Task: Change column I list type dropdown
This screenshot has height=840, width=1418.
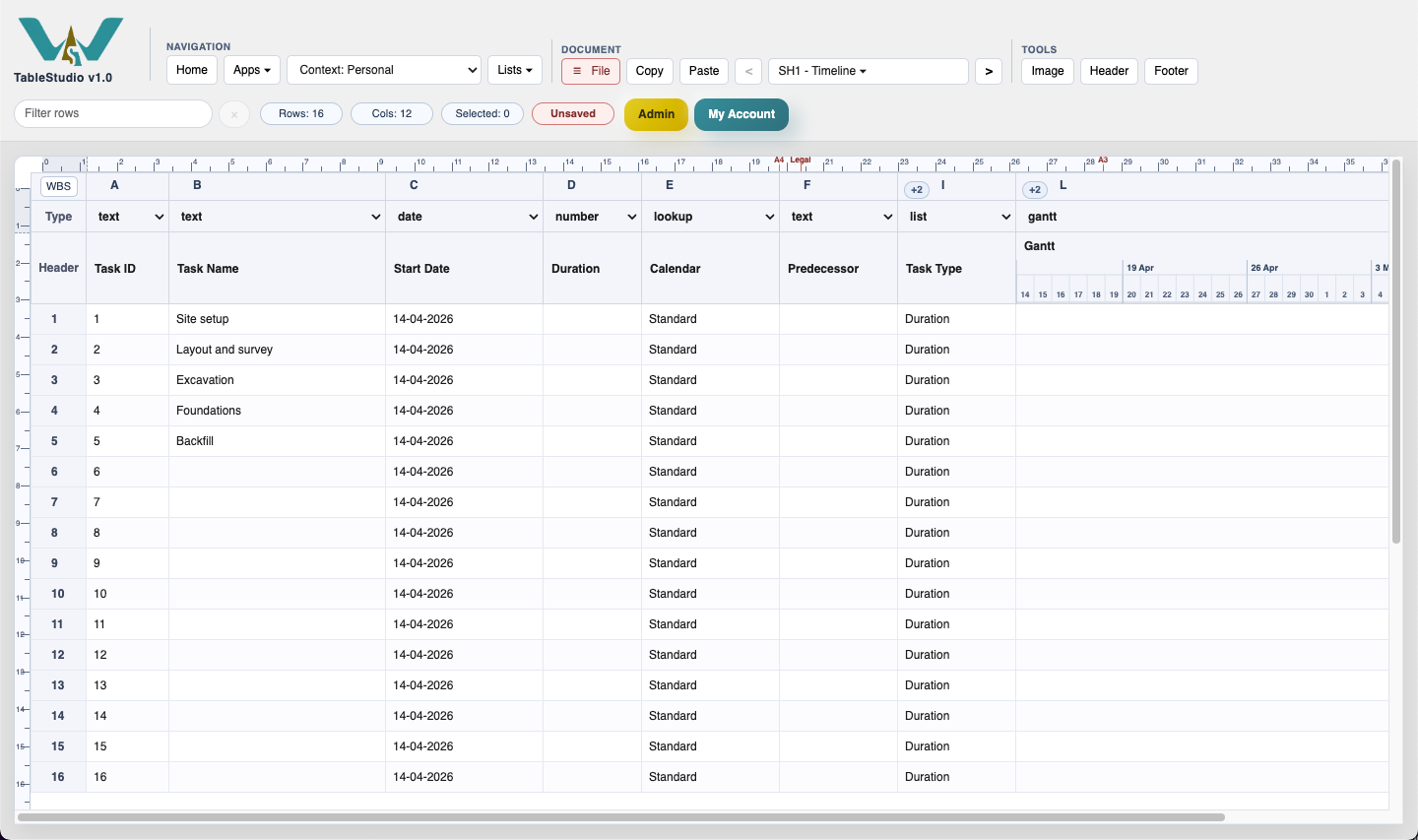Action: 959,217
